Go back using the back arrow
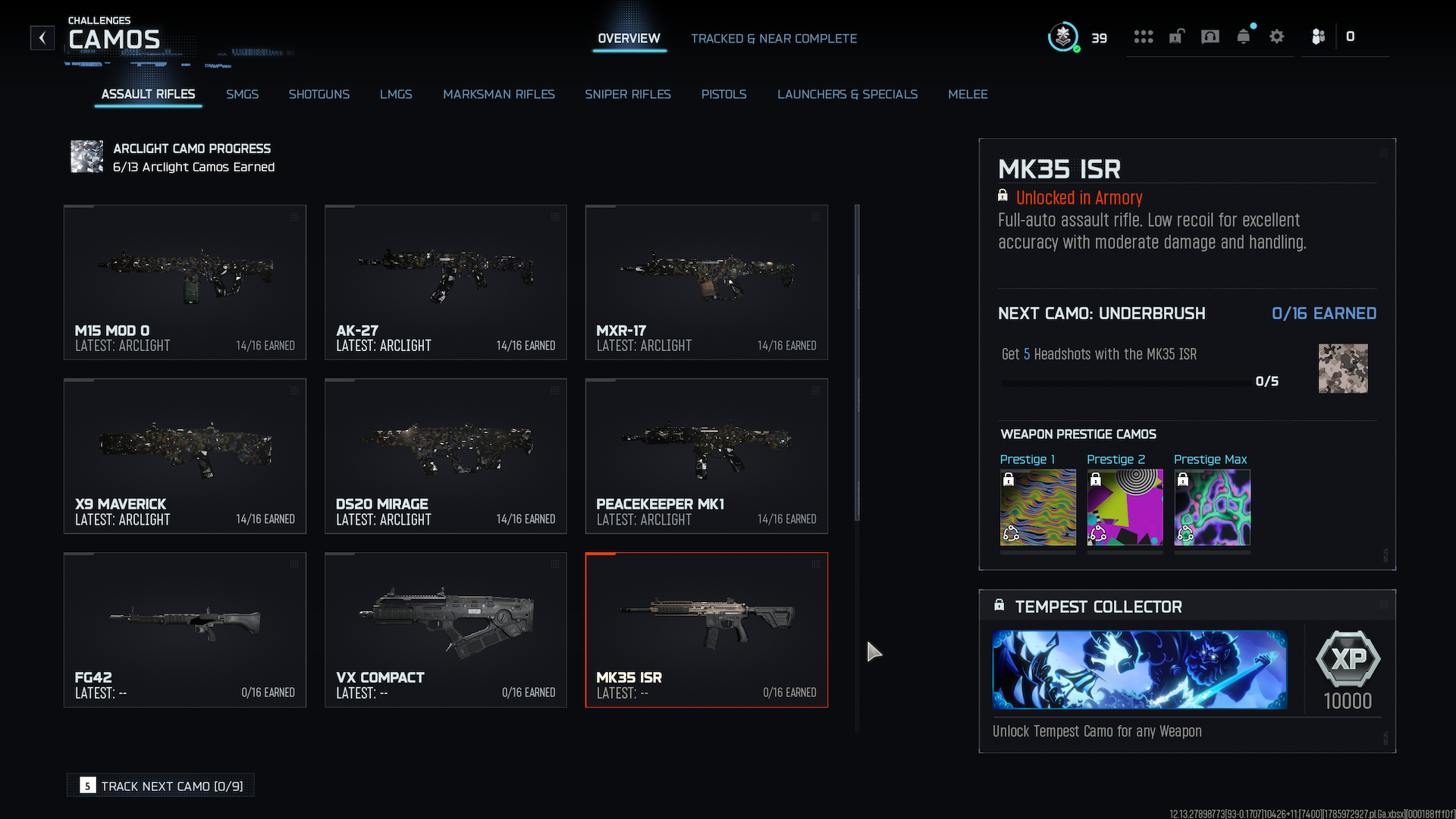1456x819 pixels. pos(42,37)
